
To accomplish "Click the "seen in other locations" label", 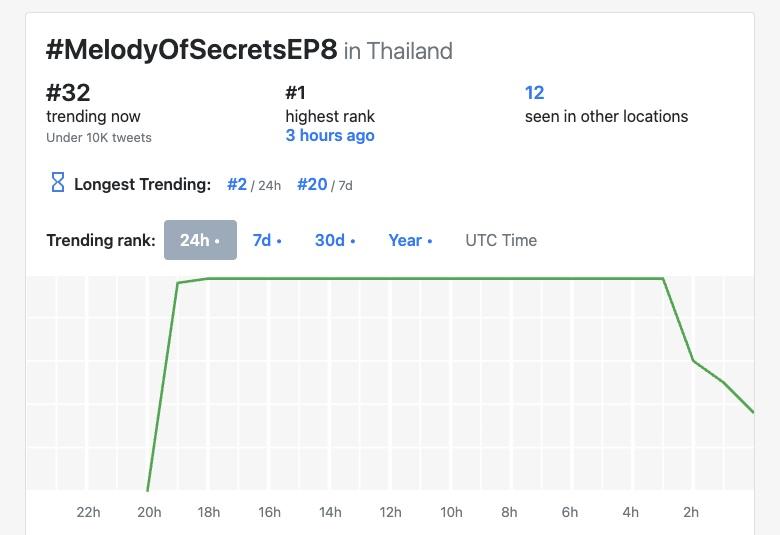I will pyautogui.click(x=606, y=116).
